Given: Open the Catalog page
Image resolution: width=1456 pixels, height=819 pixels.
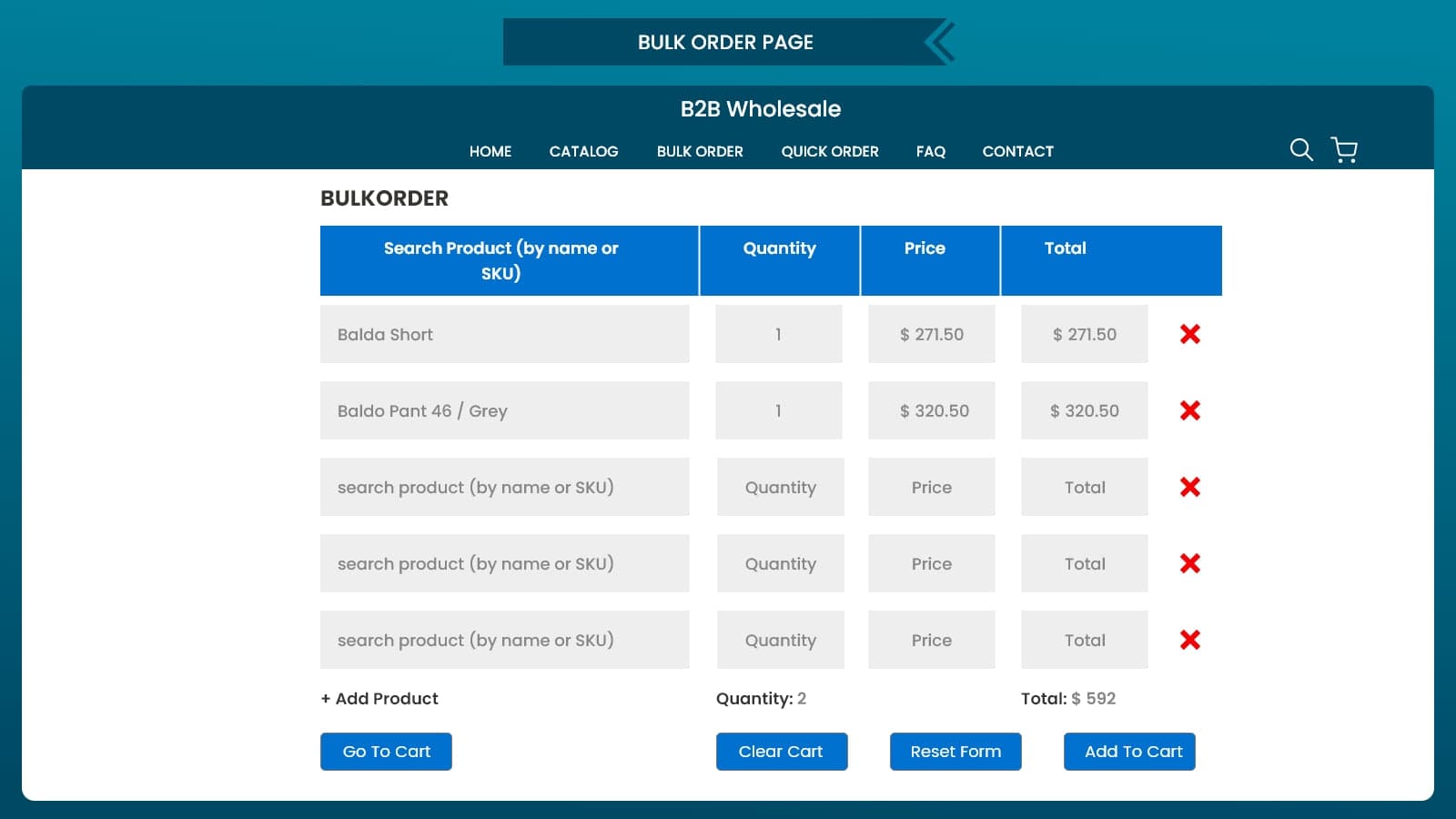Looking at the screenshot, I should tap(583, 151).
